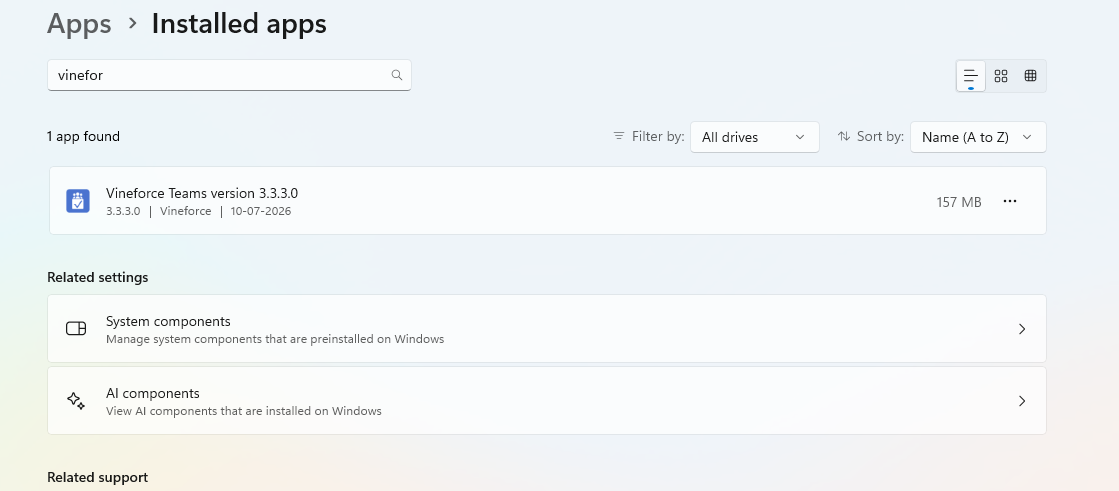
Task: Open the AI components settings entry
Action: pos(547,400)
